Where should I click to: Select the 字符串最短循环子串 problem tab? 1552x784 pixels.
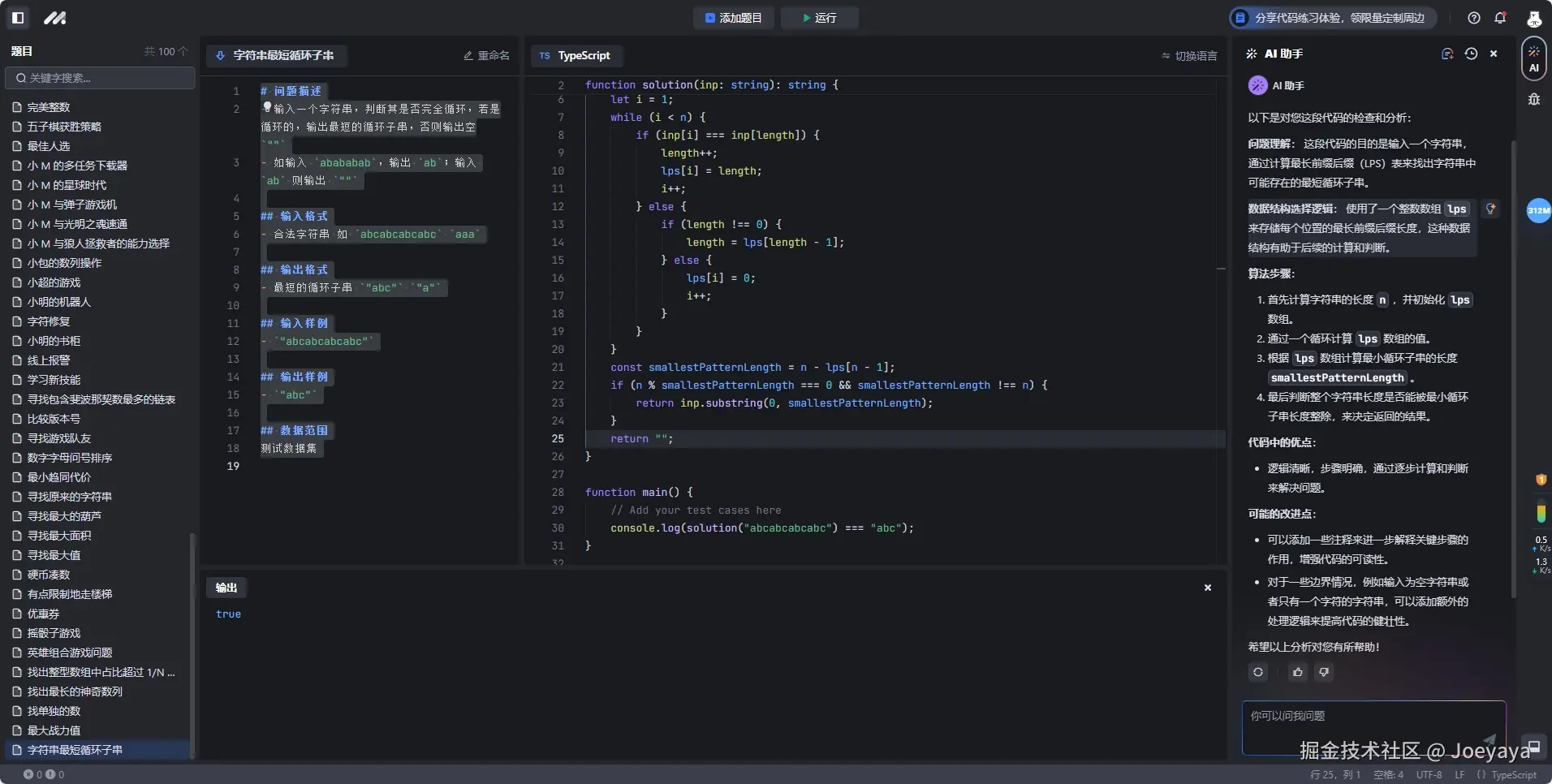(x=276, y=56)
